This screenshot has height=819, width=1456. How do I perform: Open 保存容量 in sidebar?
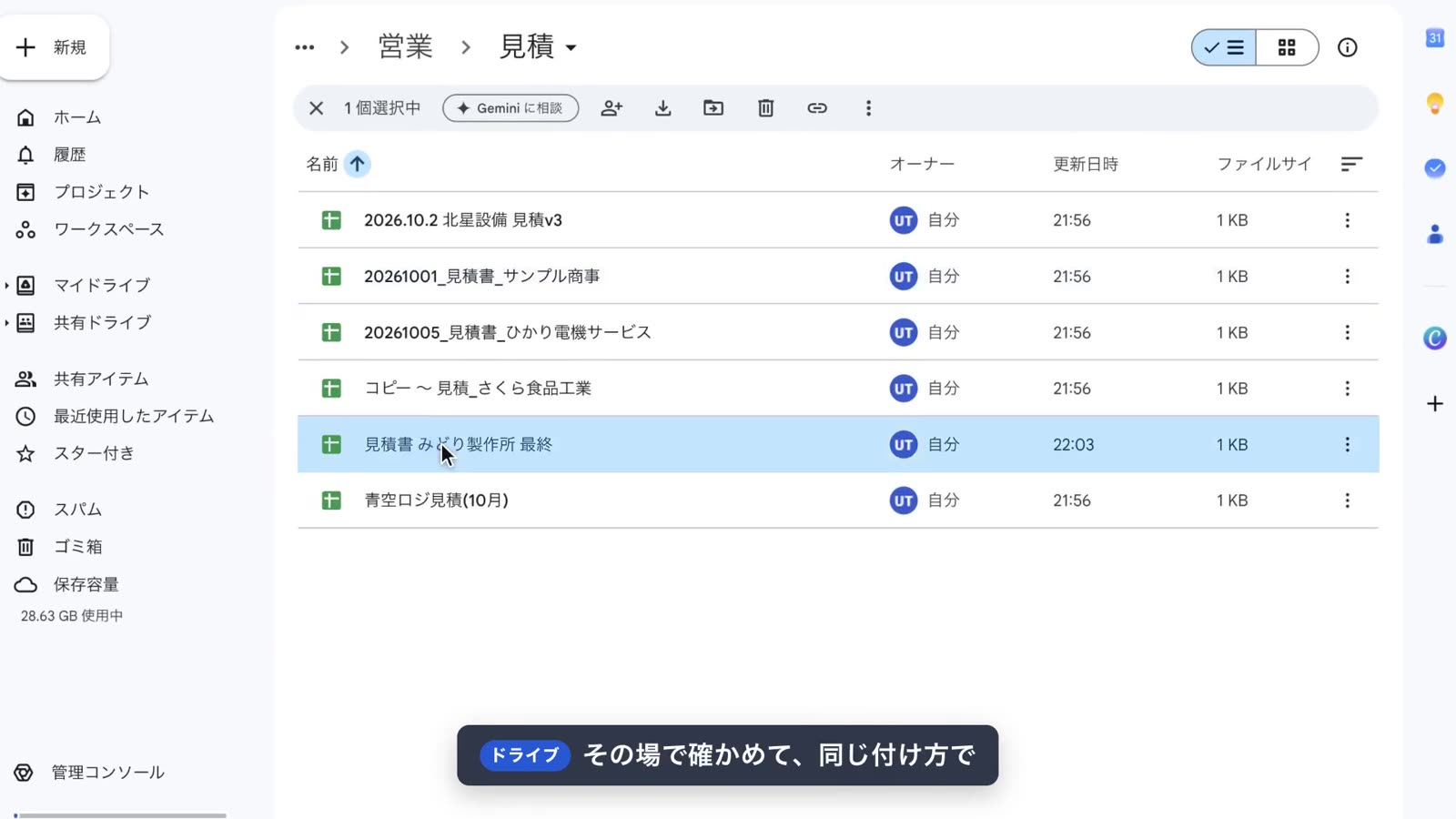pyautogui.click(x=68, y=584)
